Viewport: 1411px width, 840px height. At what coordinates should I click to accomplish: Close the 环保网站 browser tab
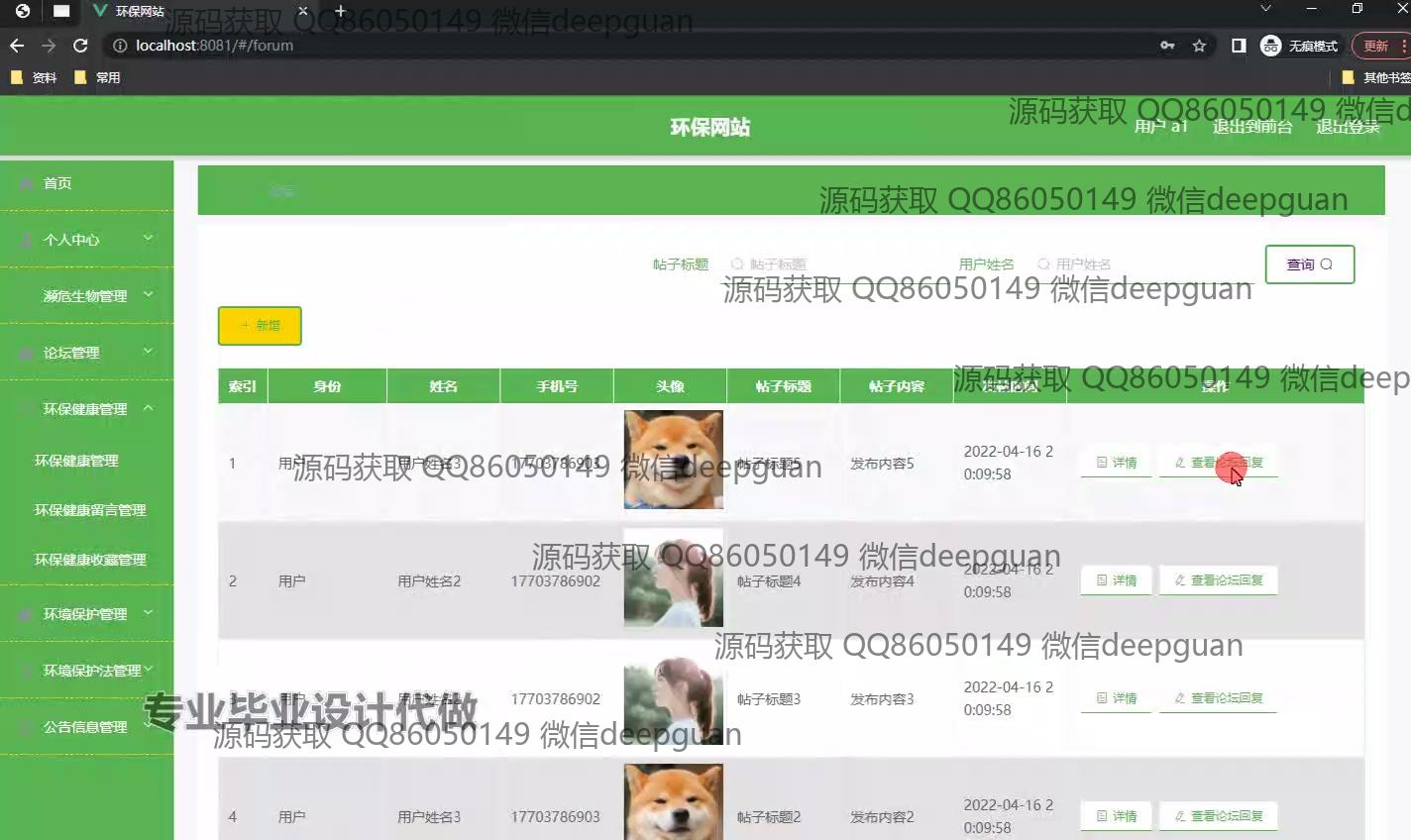tap(303, 11)
